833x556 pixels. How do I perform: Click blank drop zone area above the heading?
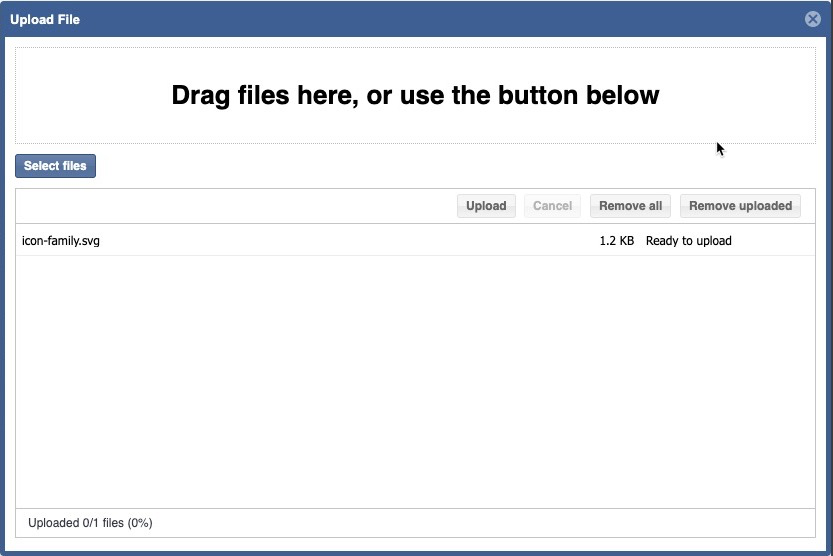pyautogui.click(x=415, y=60)
